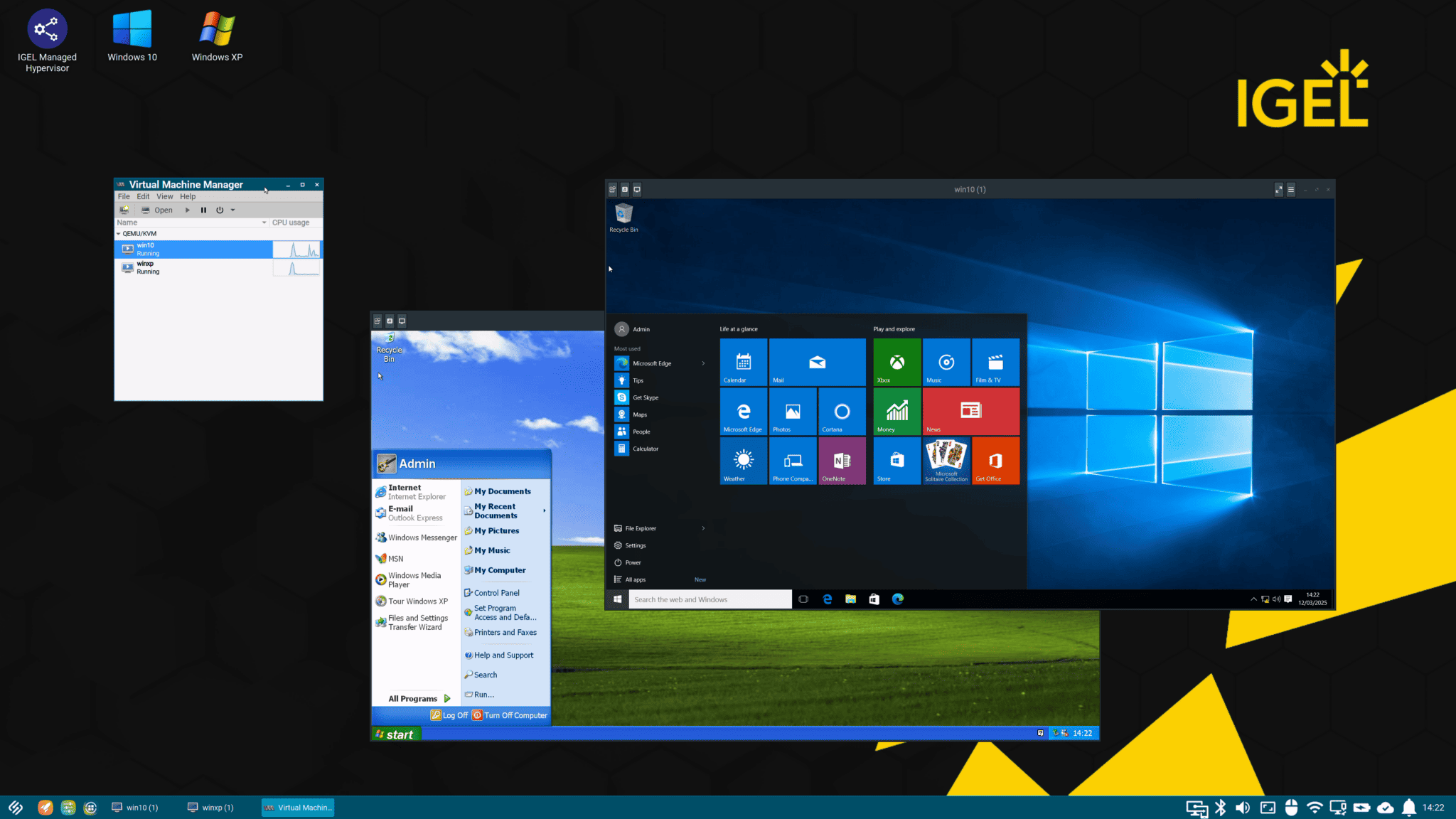
Task: Open Settings in Win10 start menu
Action: 630,545
